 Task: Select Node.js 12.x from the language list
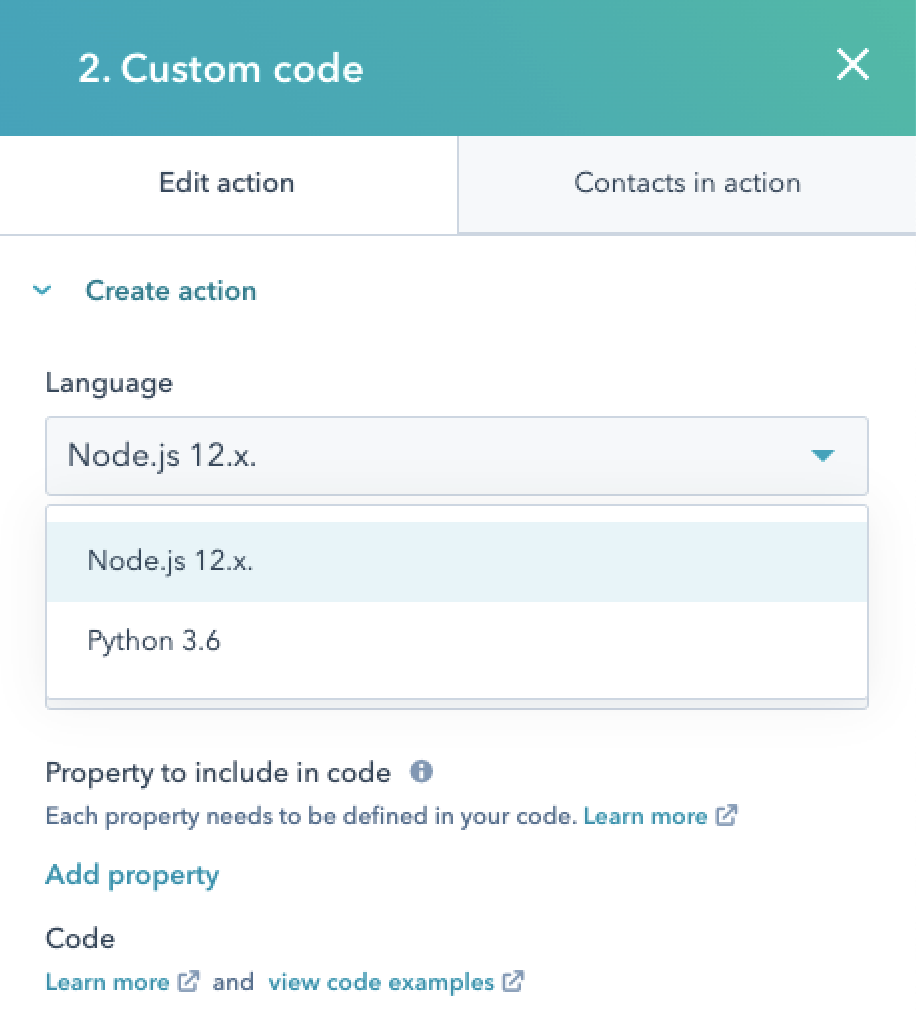170,560
